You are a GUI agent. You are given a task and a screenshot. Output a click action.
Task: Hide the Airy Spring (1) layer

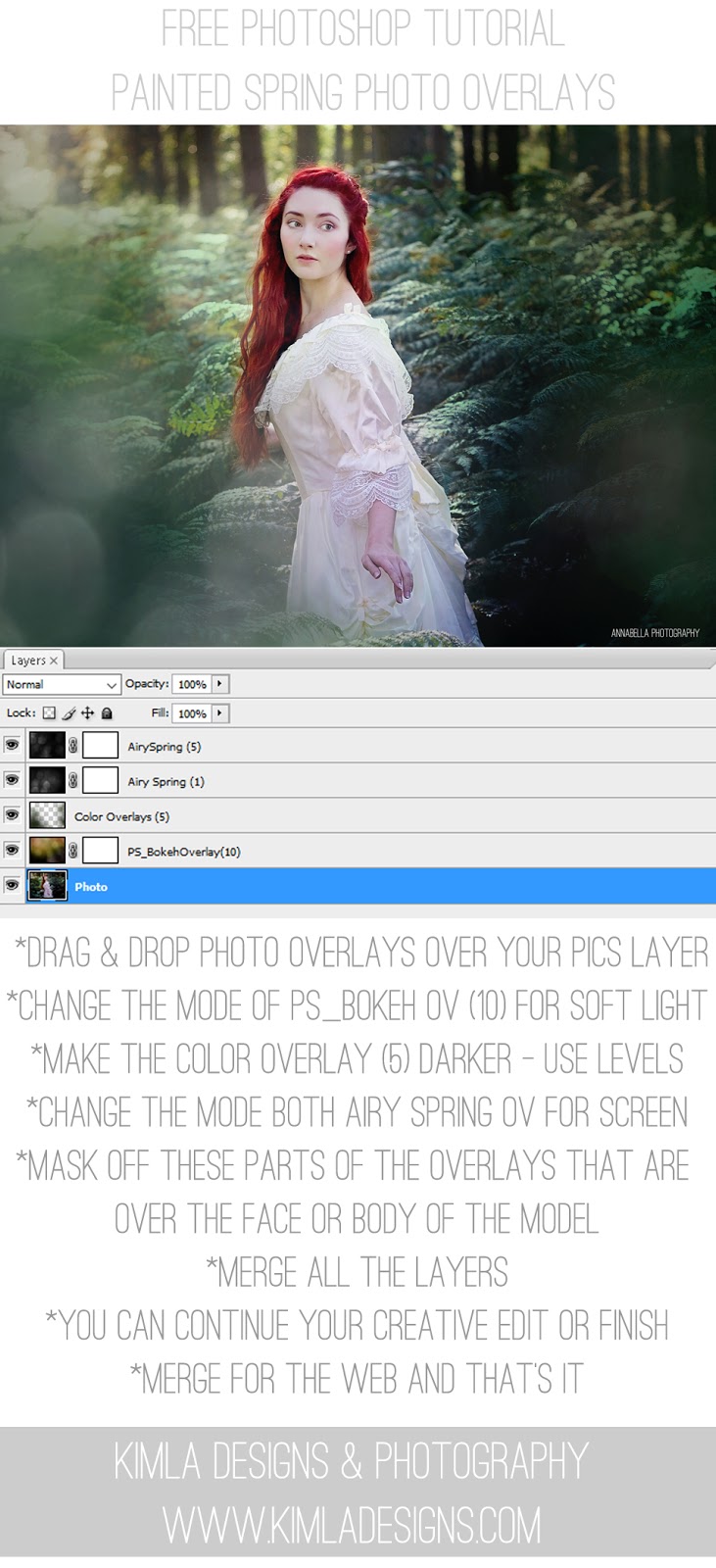(x=12, y=780)
